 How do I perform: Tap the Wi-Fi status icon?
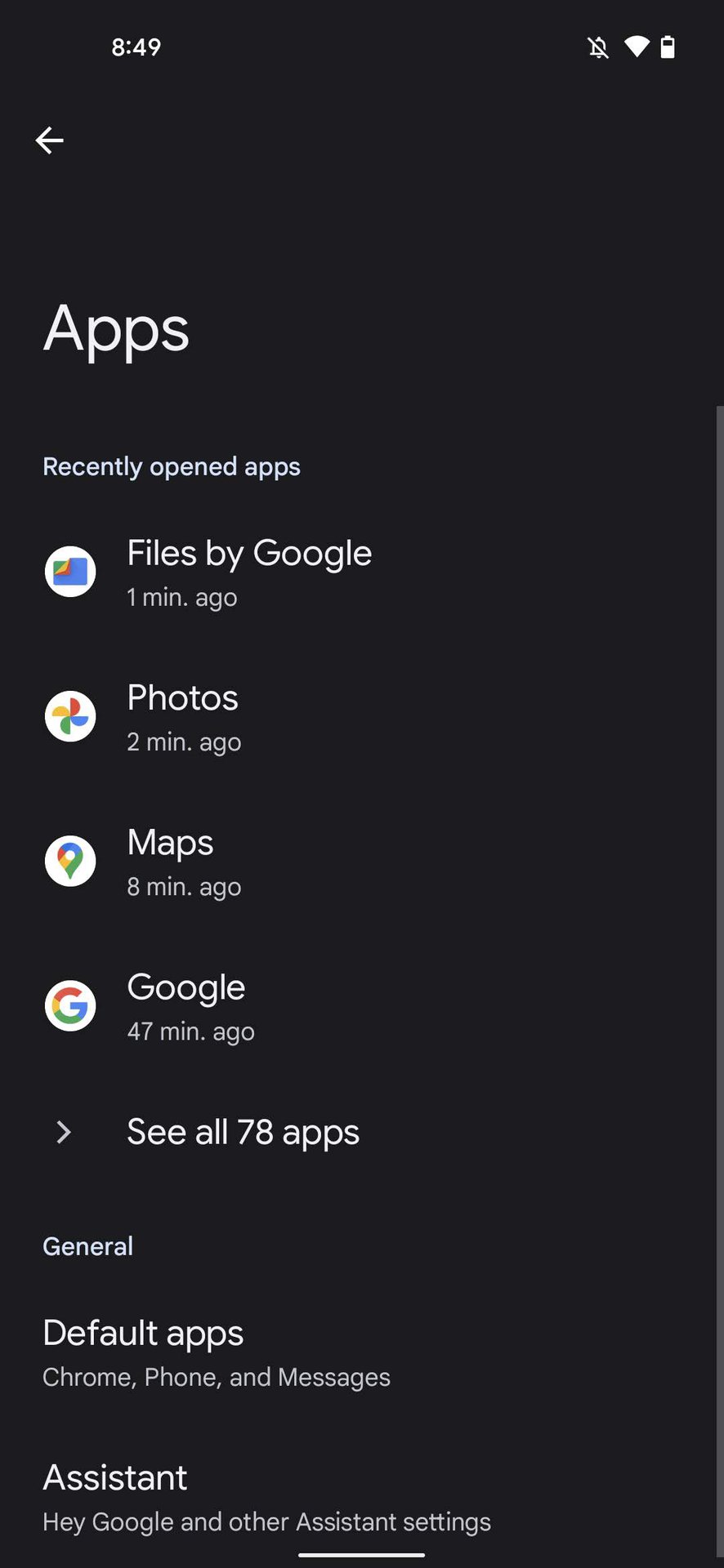(637, 47)
